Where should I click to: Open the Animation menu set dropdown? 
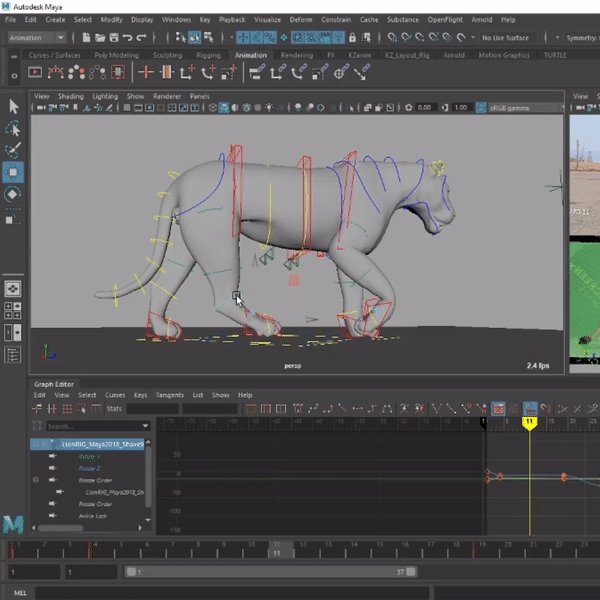coord(38,38)
